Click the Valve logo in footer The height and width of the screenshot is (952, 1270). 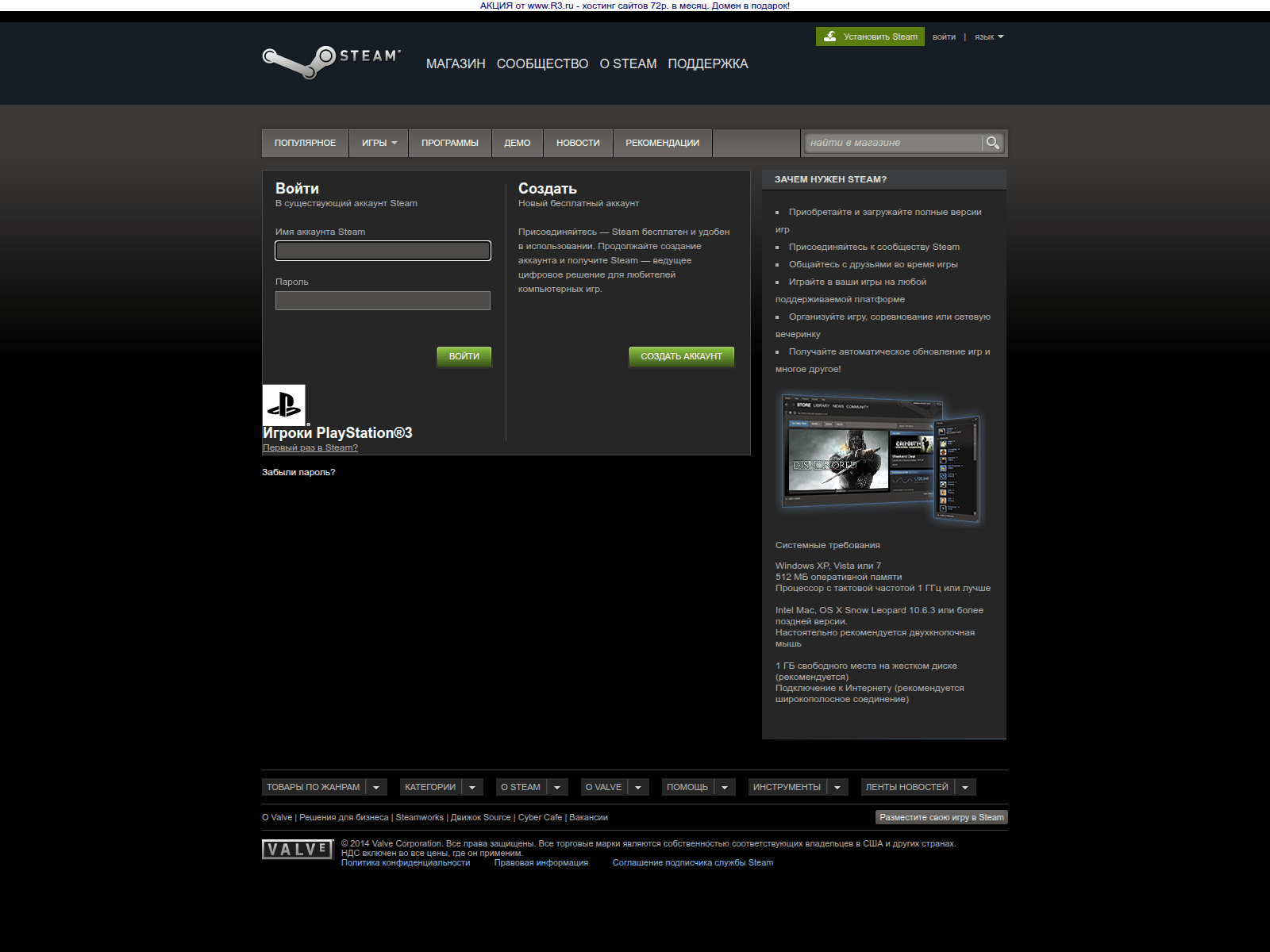point(298,850)
